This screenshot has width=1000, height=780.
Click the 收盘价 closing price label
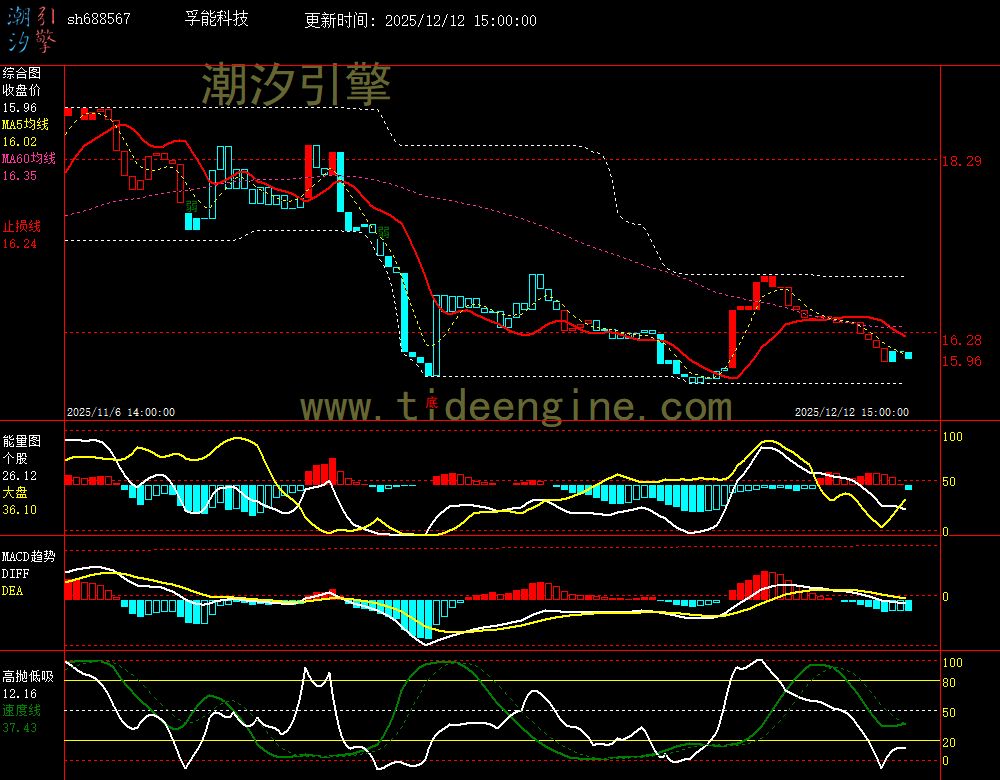(21, 90)
